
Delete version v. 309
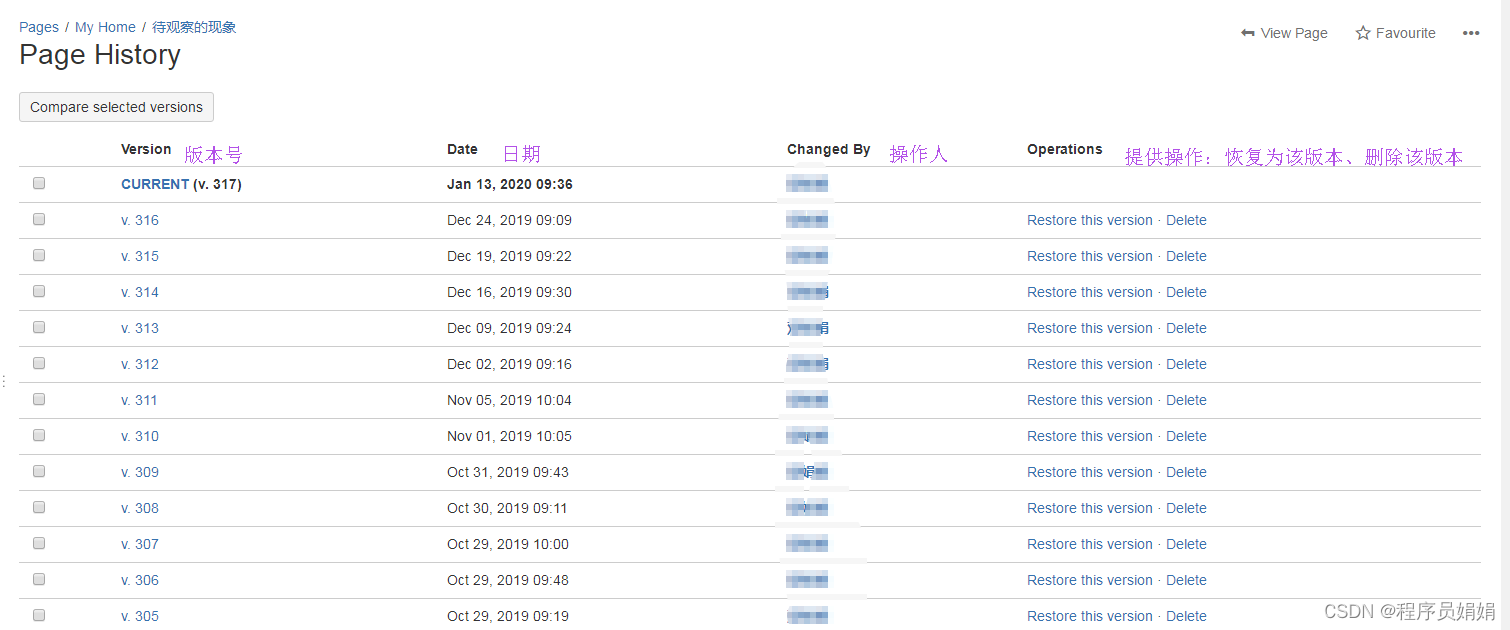[1186, 472]
